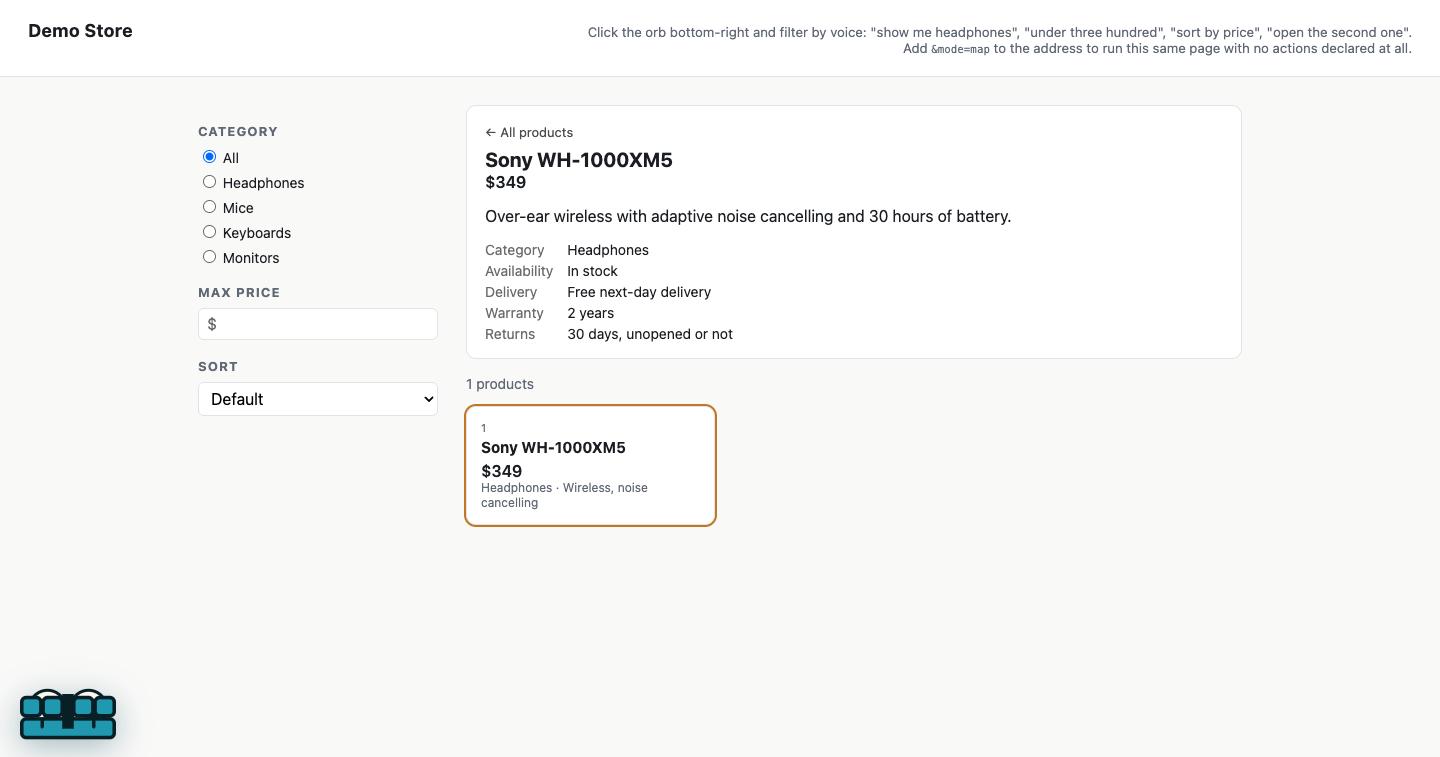Choose the Mice category option
This screenshot has width=1440, height=757.
(209, 207)
